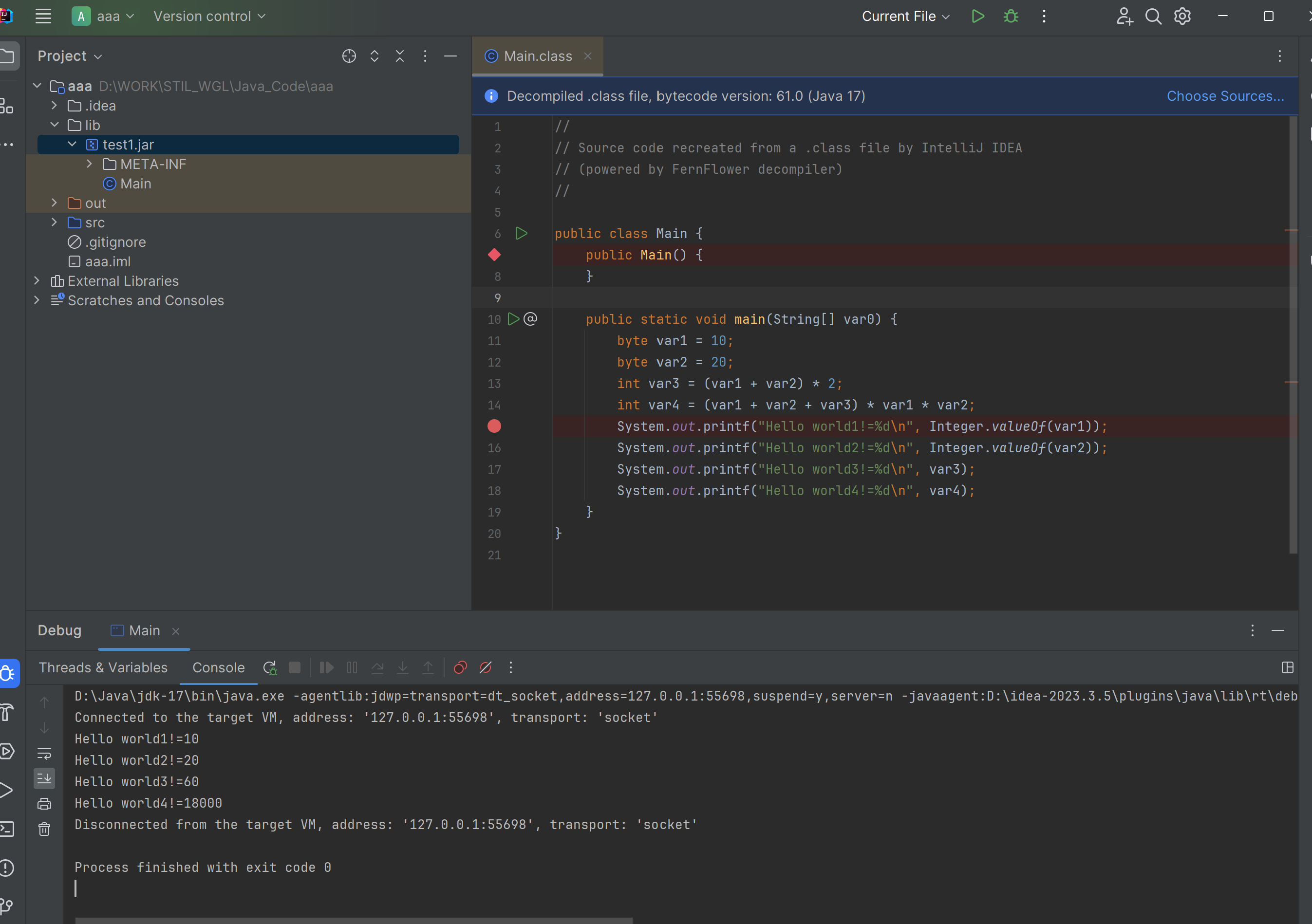Click Mute Breakpoints icon in debug toolbar
Viewport: 1312px width, 924px height.
click(x=486, y=667)
